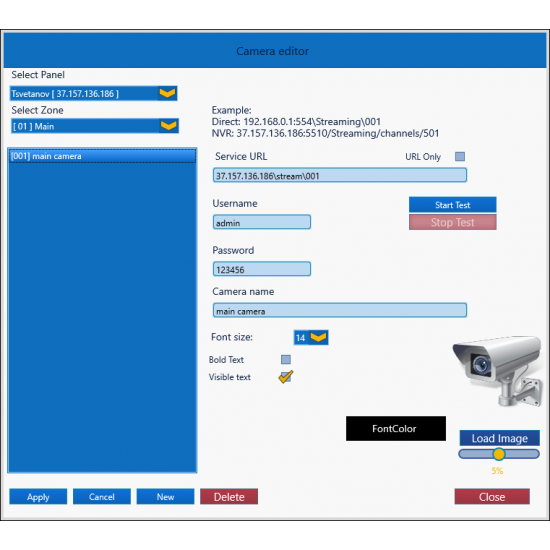Click the Cancel button
This screenshot has width=550, height=550.
click(x=102, y=497)
